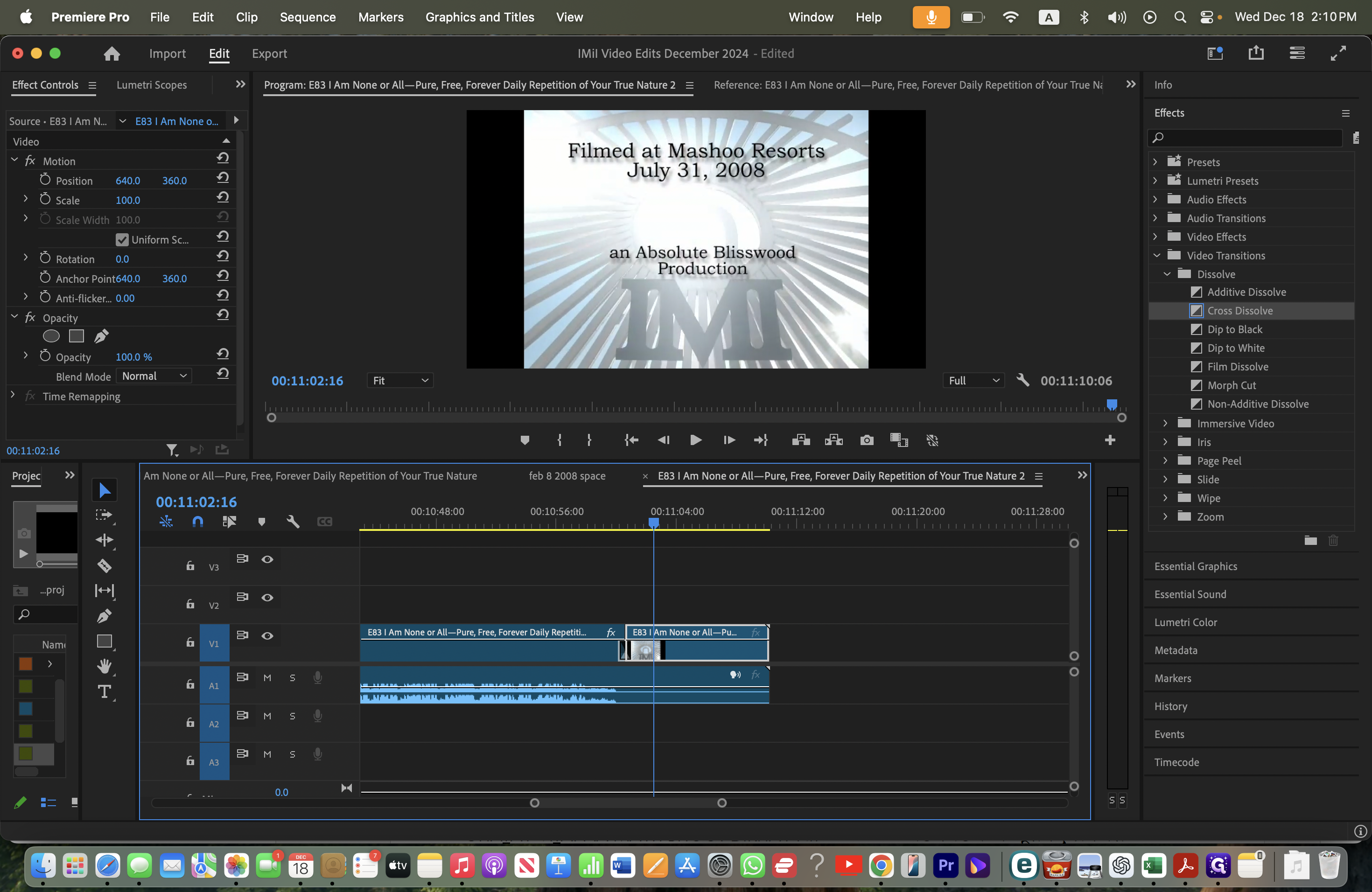Screen dimensions: 1372x892
Task: Switch to the Lumetri Scopes tab
Action: pos(152,85)
